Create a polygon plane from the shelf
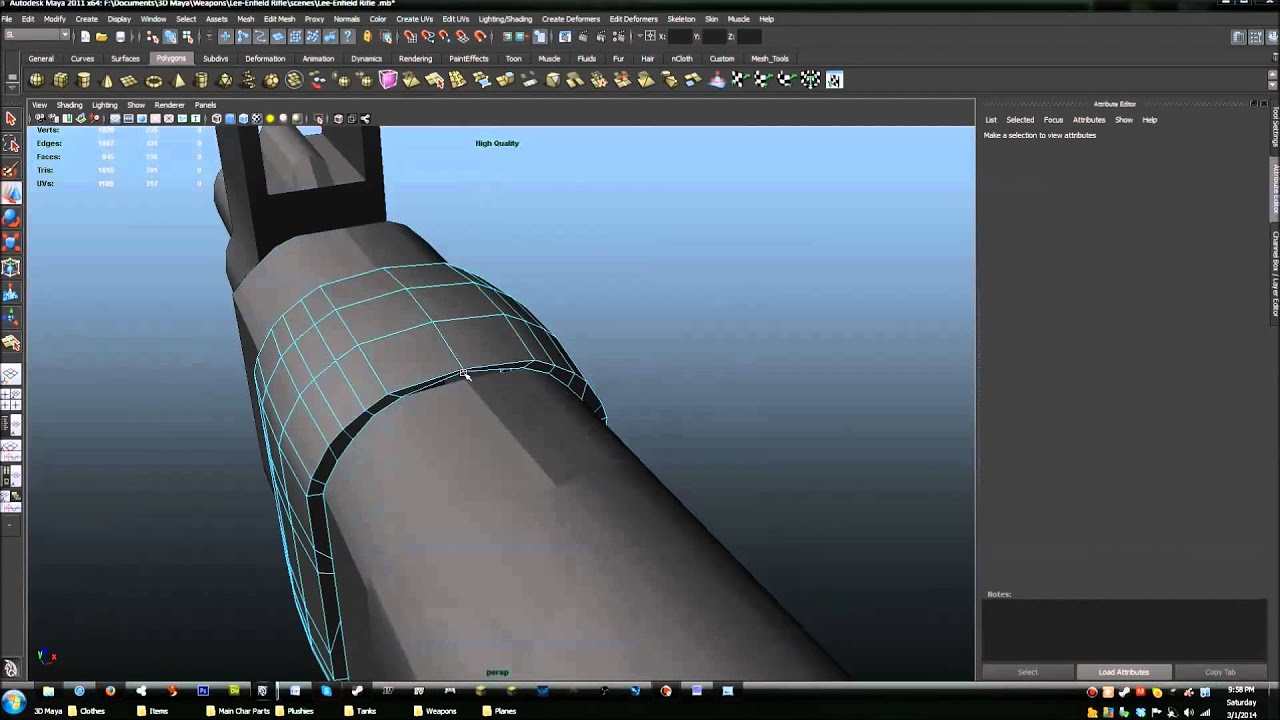This screenshot has width=1280, height=720. click(x=130, y=80)
